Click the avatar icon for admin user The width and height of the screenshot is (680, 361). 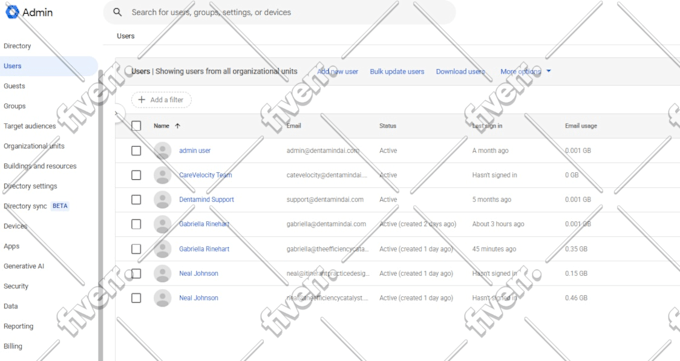[162, 151]
